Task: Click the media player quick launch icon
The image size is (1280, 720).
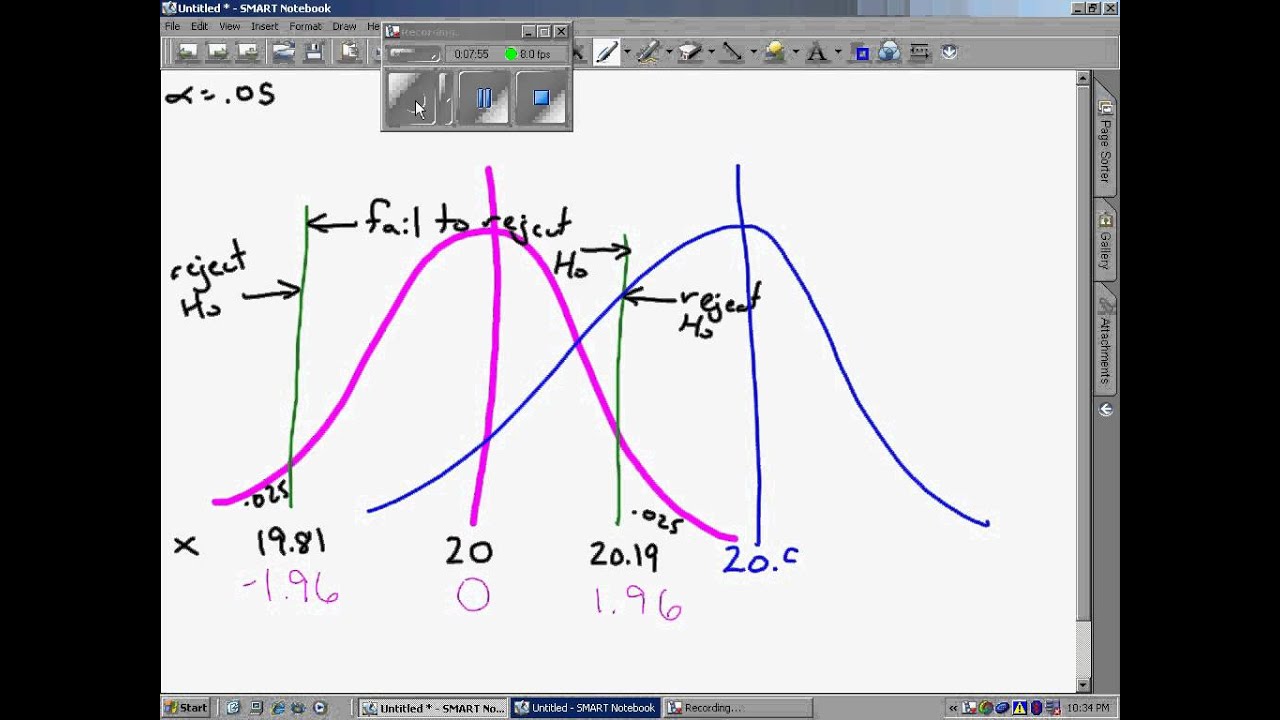Action: click(x=320, y=708)
